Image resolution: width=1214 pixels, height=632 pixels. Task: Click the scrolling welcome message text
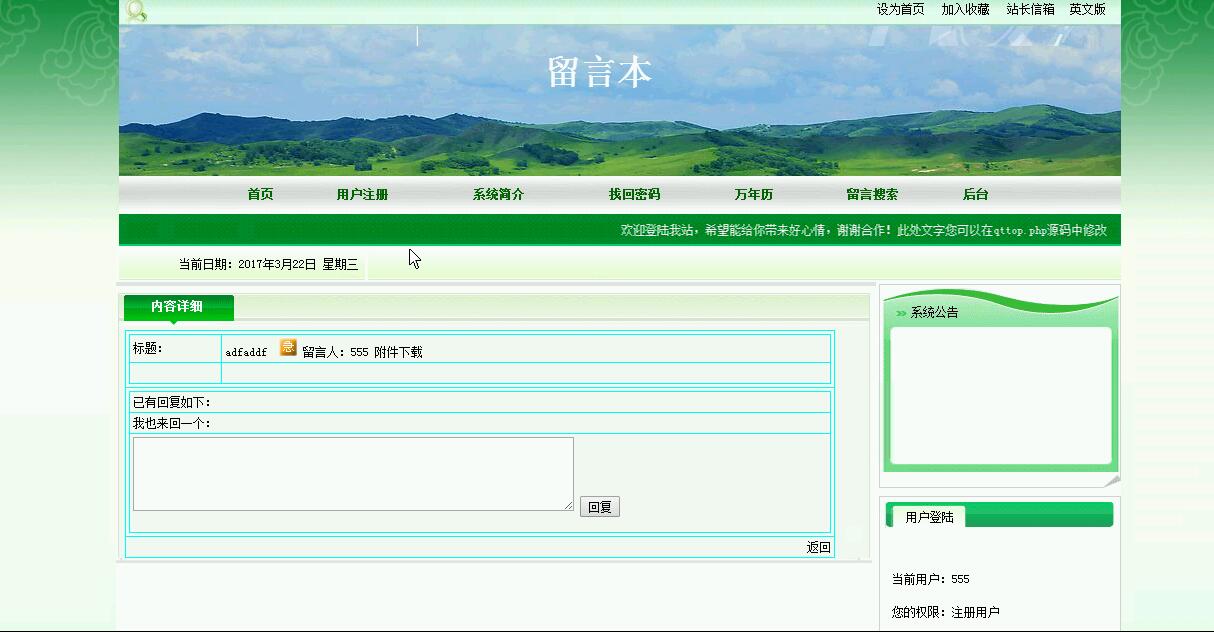864,230
